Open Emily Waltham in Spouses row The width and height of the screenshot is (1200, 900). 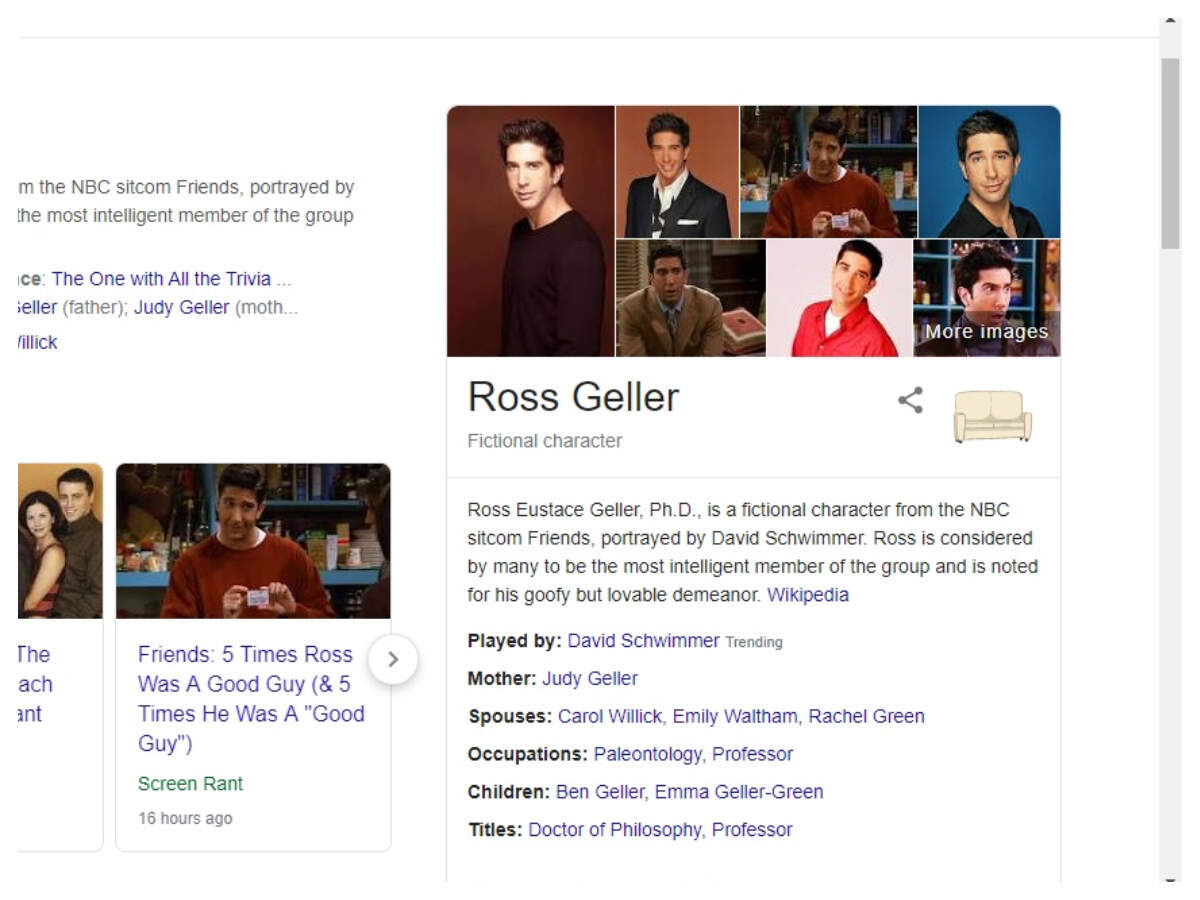tap(735, 717)
